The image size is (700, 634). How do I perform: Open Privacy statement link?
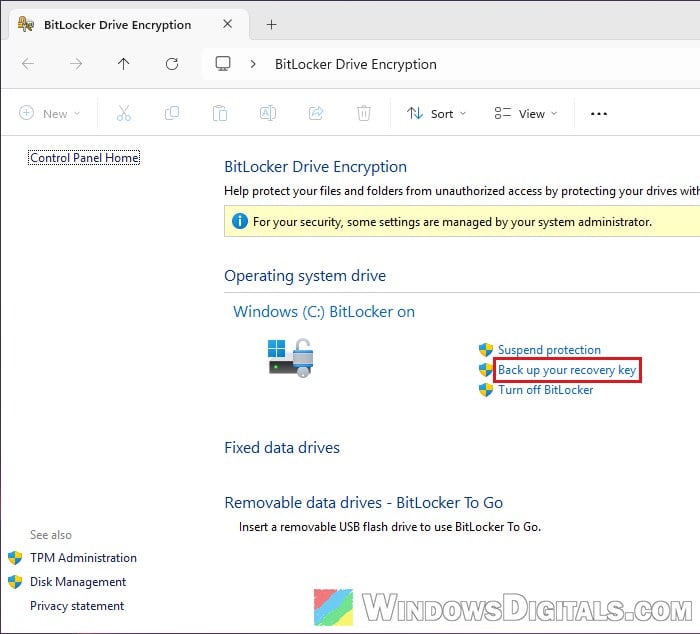(77, 606)
